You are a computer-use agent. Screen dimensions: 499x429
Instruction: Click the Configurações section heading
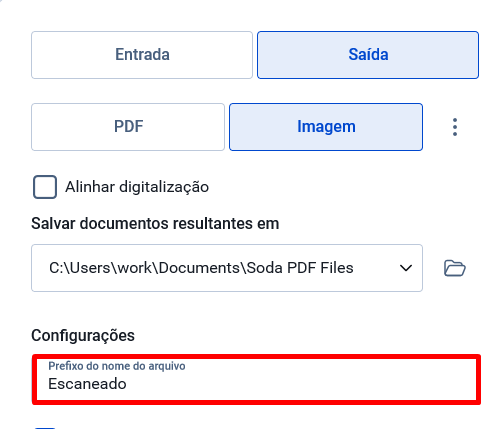tap(83, 335)
